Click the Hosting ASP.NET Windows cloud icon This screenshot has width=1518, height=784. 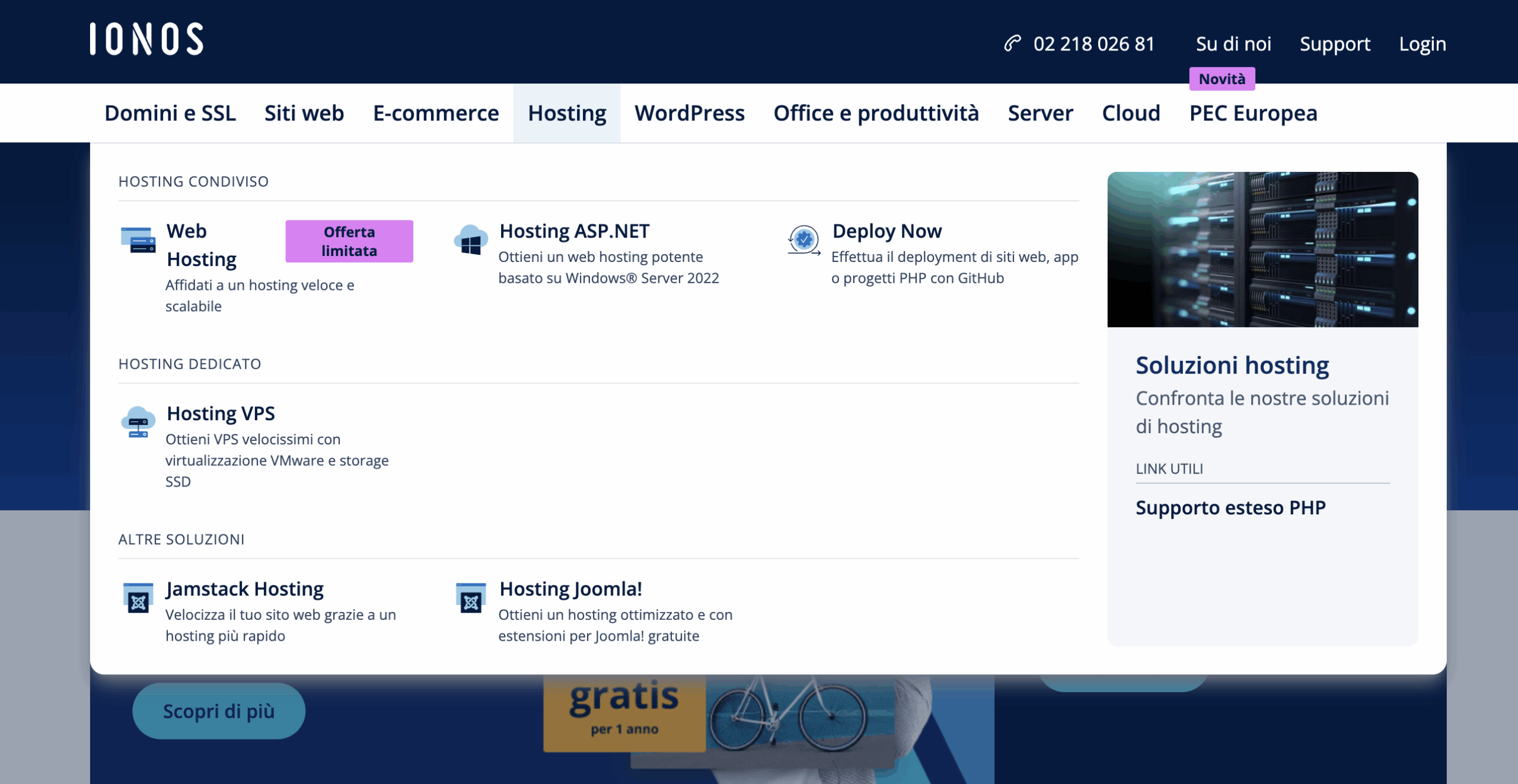(x=471, y=241)
